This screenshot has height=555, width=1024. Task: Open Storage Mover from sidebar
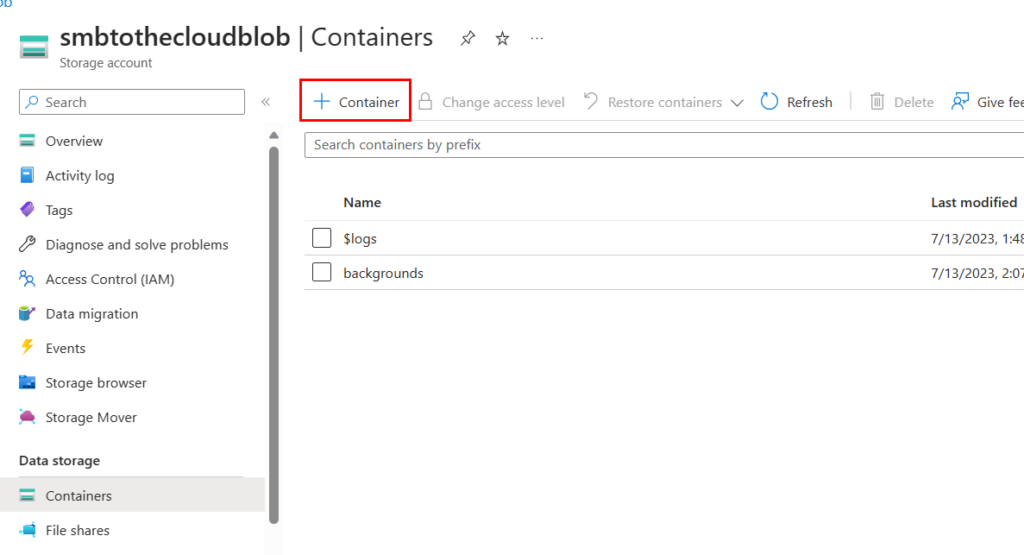[x=90, y=417]
